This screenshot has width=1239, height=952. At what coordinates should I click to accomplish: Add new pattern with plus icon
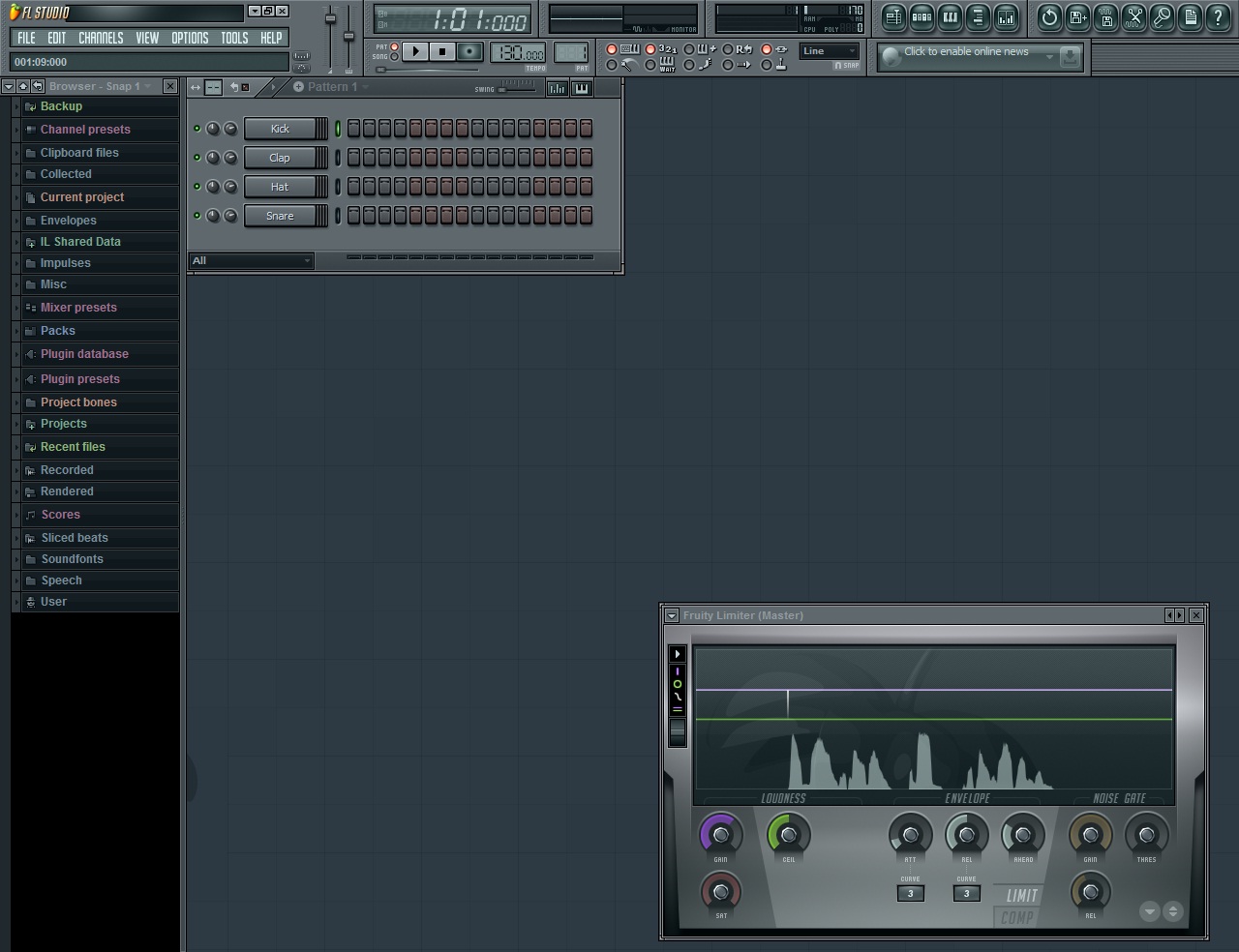click(298, 86)
